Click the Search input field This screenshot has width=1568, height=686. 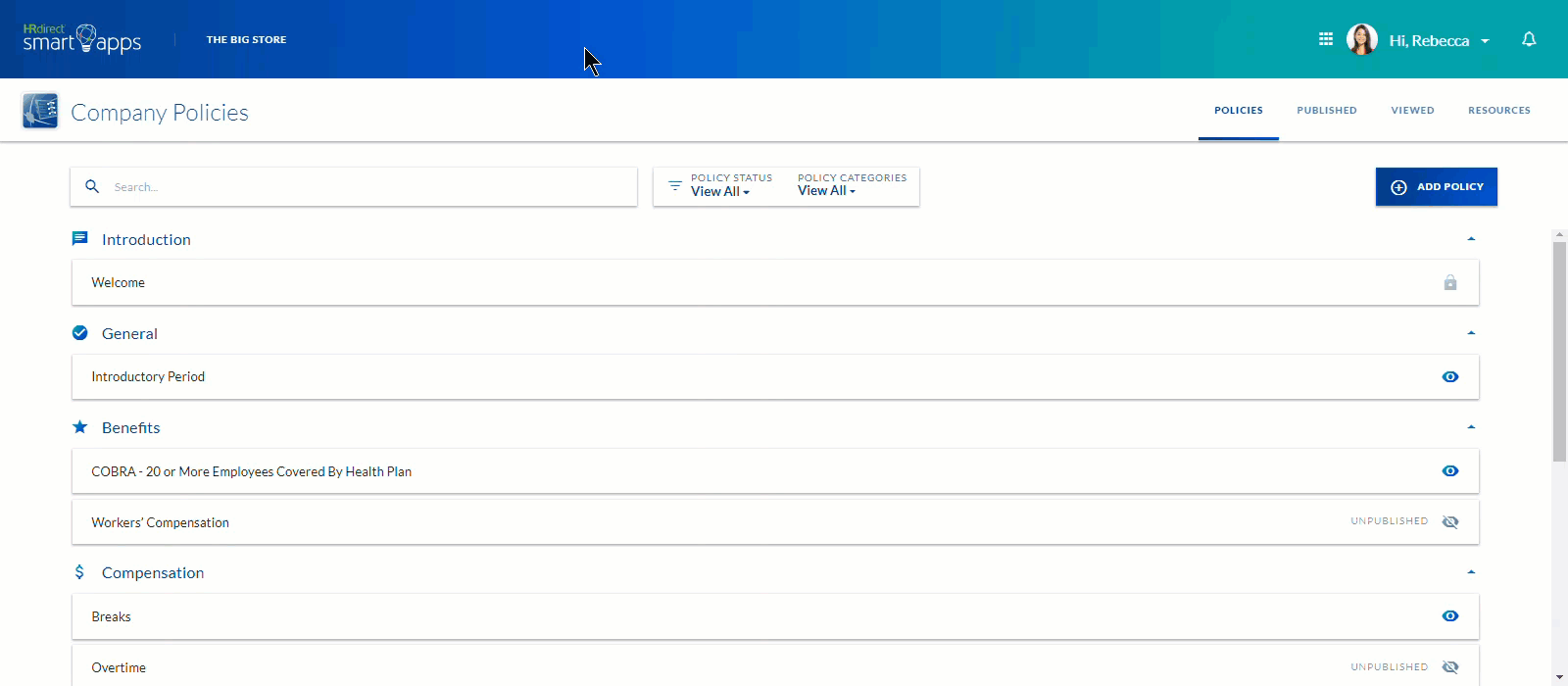[354, 186]
